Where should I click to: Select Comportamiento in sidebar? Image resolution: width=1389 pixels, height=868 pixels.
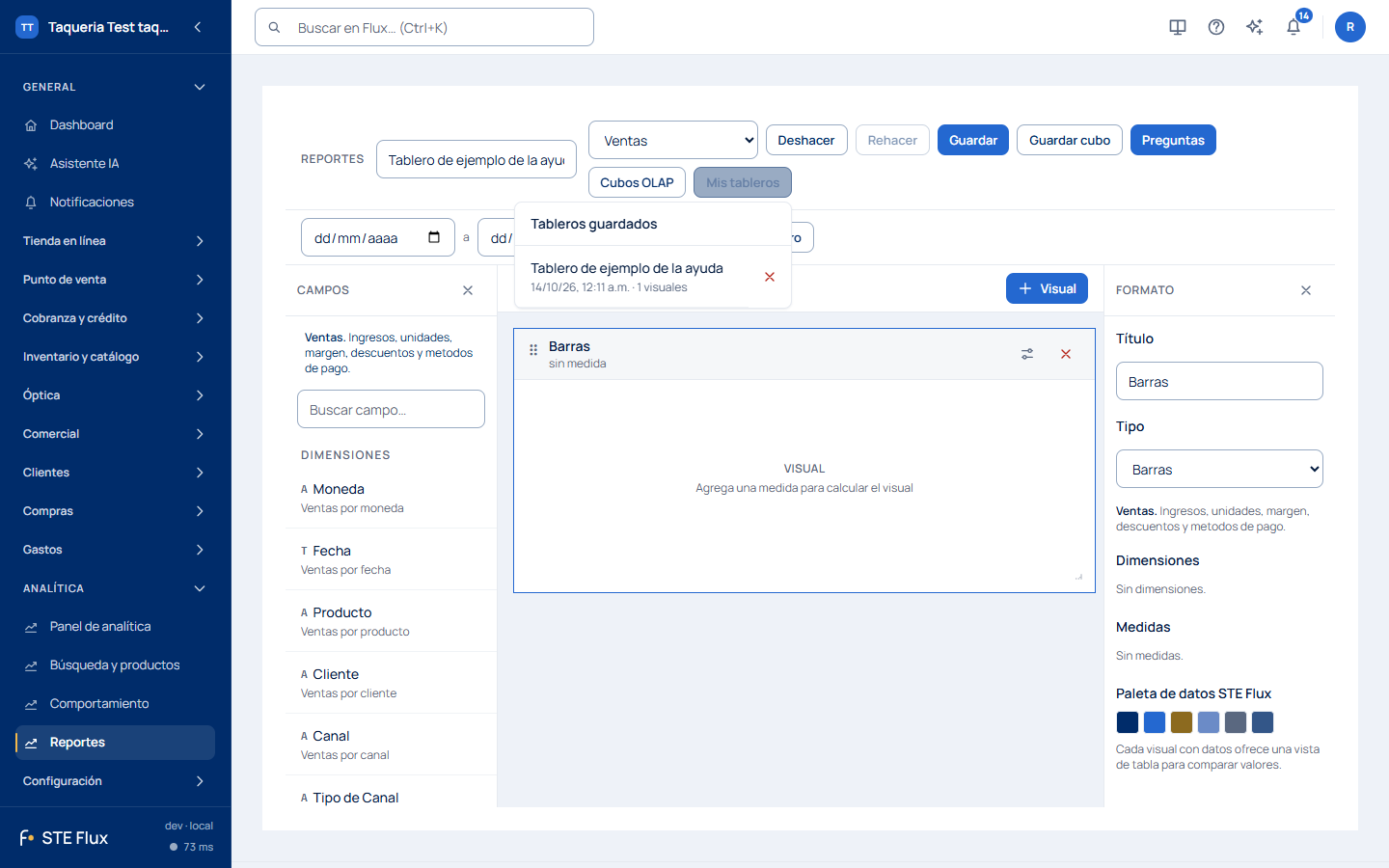point(115,704)
